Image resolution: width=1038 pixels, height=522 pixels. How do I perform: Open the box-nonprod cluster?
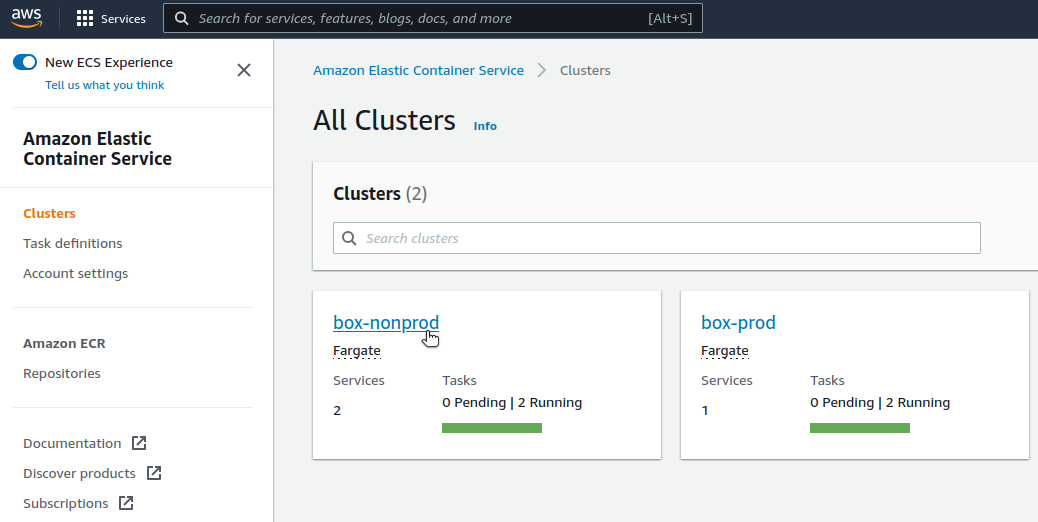pyautogui.click(x=386, y=322)
